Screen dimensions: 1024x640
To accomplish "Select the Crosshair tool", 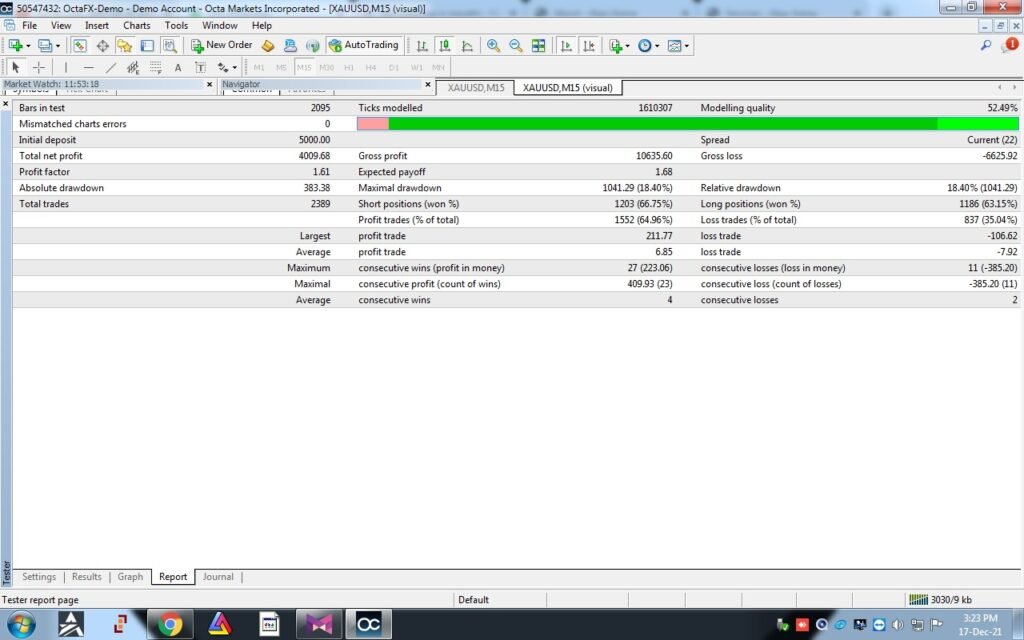I will 39,67.
